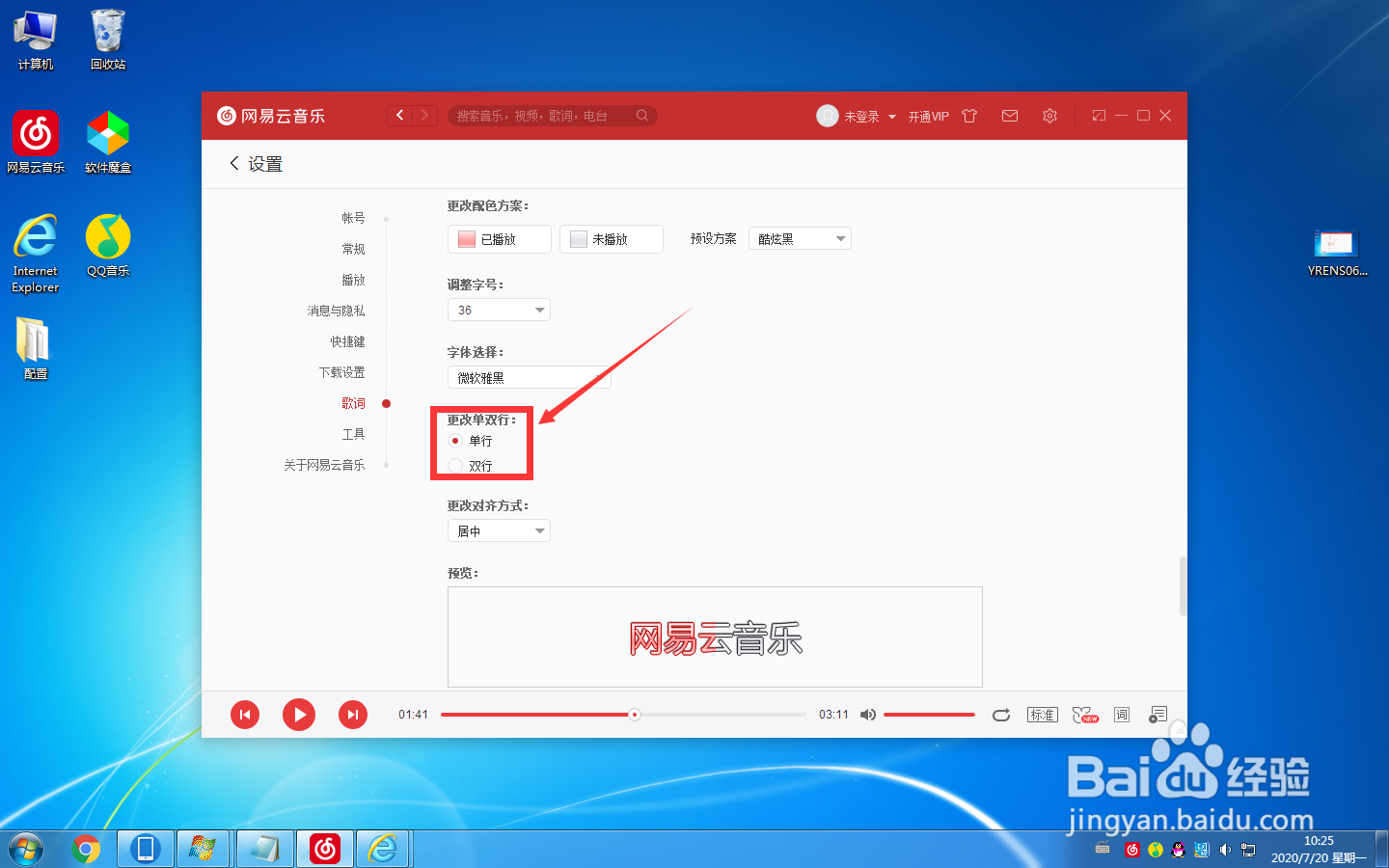The width and height of the screenshot is (1389, 868).
Task: Open the playlist icon in the player bar
Action: click(1157, 715)
